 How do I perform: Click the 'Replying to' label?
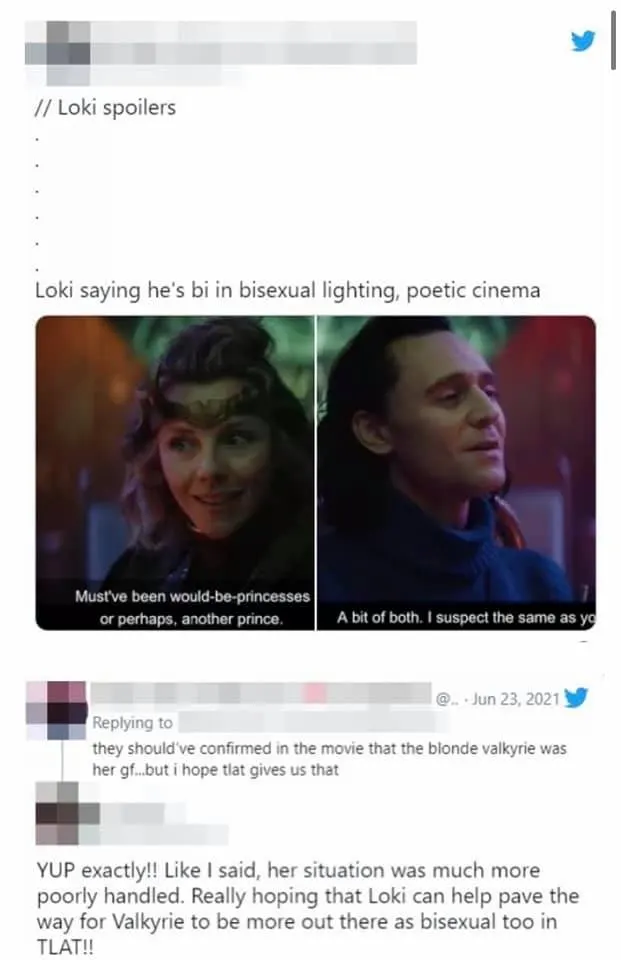(x=132, y=722)
